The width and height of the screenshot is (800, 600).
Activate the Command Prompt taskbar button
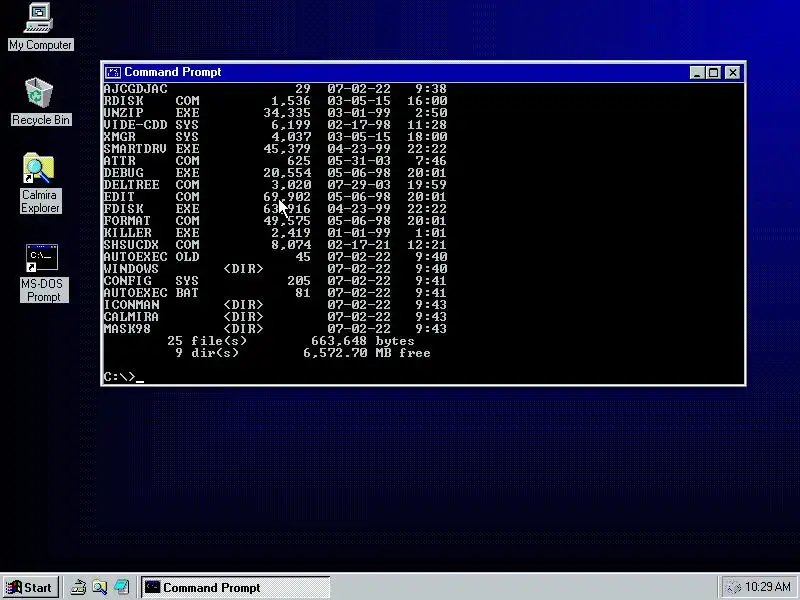coord(235,587)
